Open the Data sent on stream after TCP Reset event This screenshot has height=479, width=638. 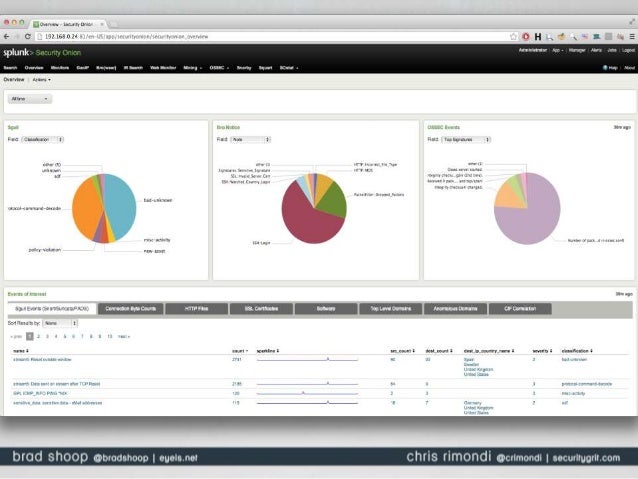click(57, 384)
